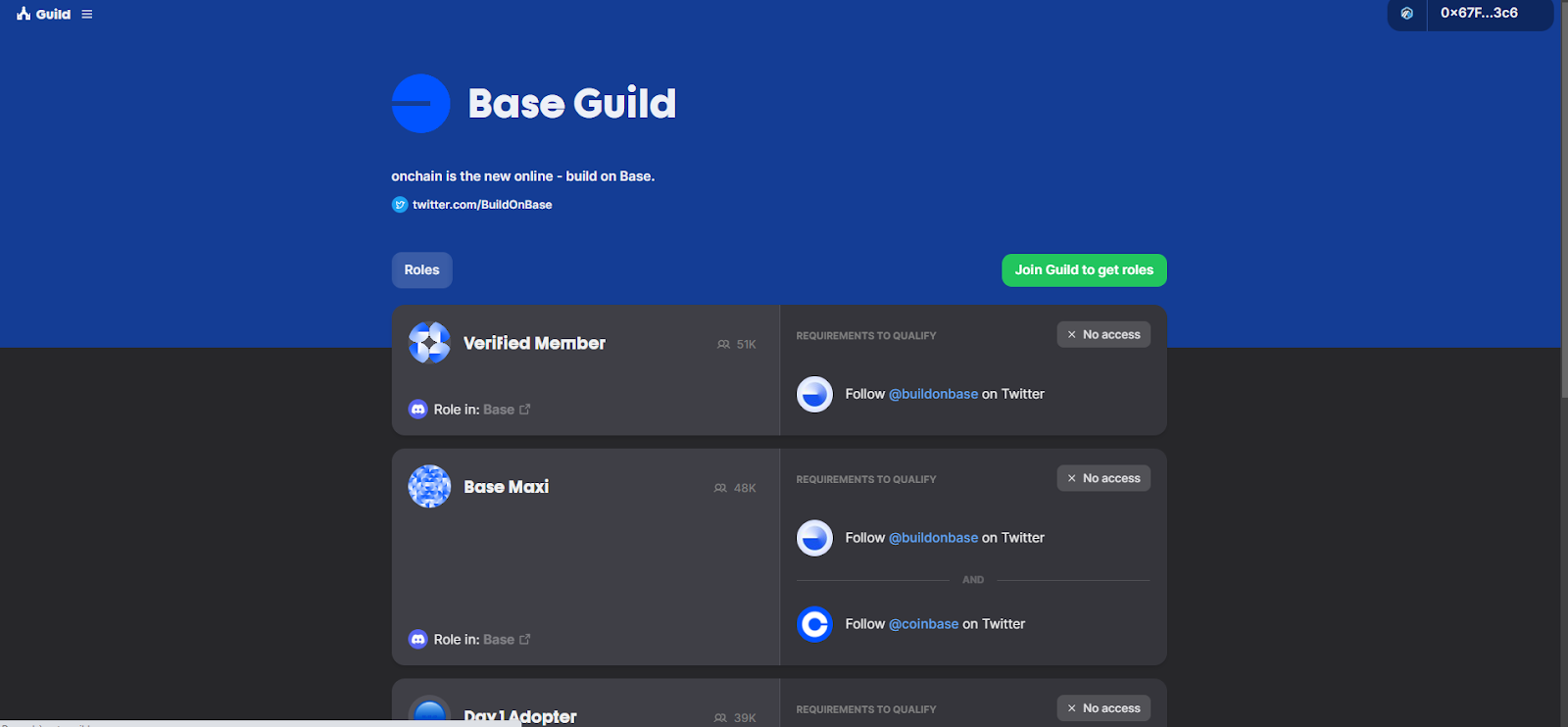Click the Guild logo in header
The image size is (1568, 727).
point(43,14)
